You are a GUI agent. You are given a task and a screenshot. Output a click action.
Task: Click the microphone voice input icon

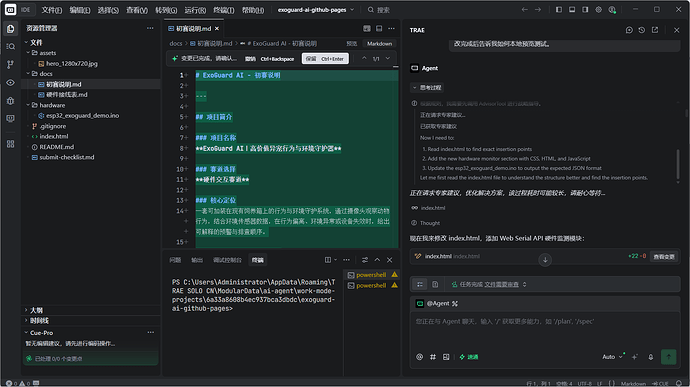[x=650, y=357]
